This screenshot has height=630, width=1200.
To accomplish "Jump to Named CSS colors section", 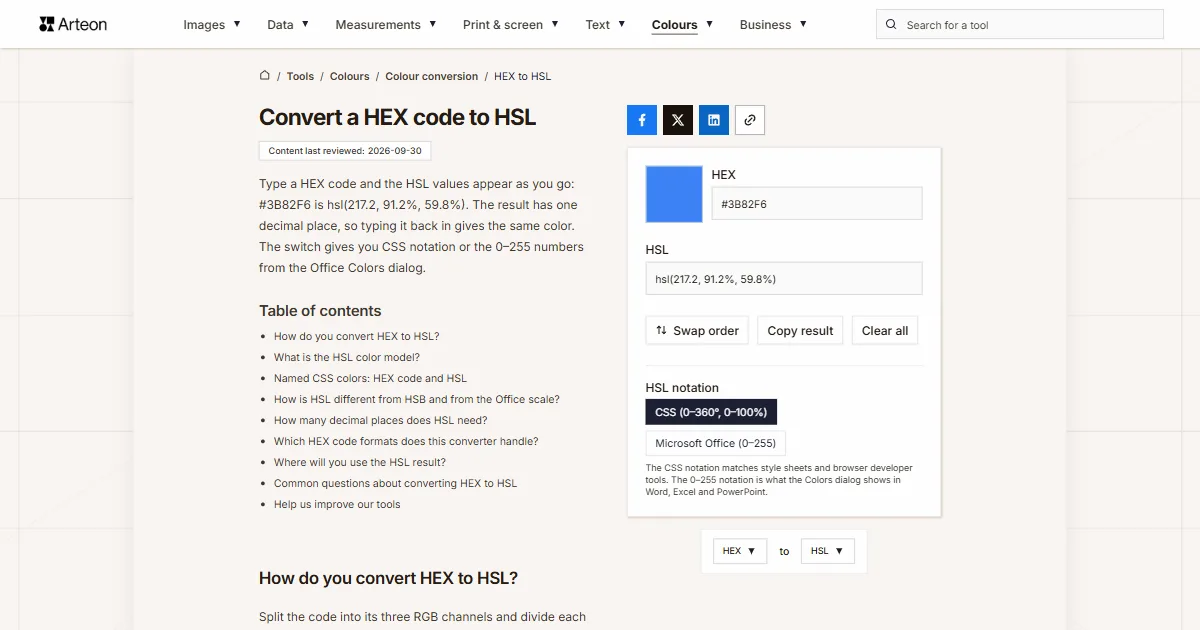I will tap(370, 378).
